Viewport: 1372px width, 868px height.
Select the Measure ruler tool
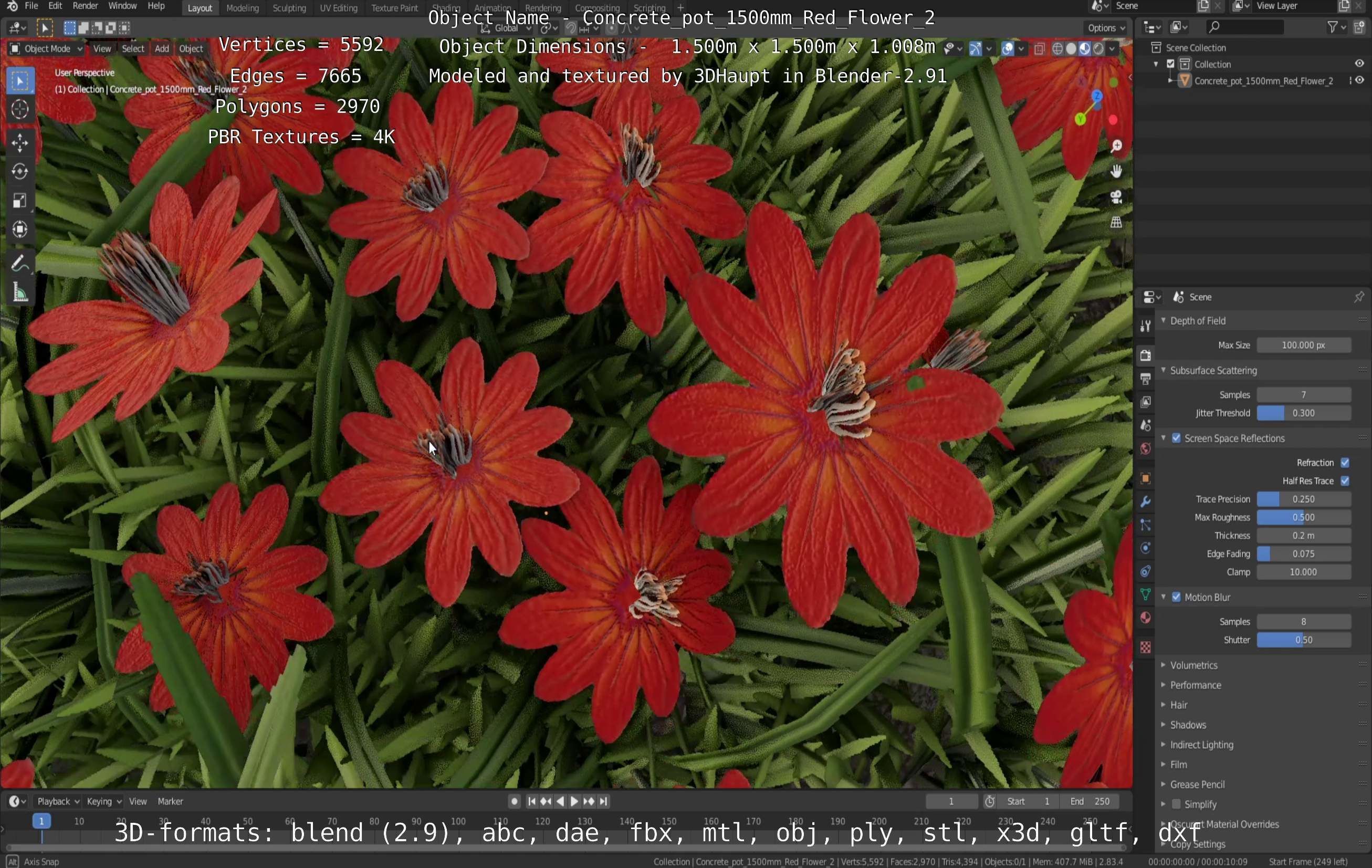click(x=20, y=293)
